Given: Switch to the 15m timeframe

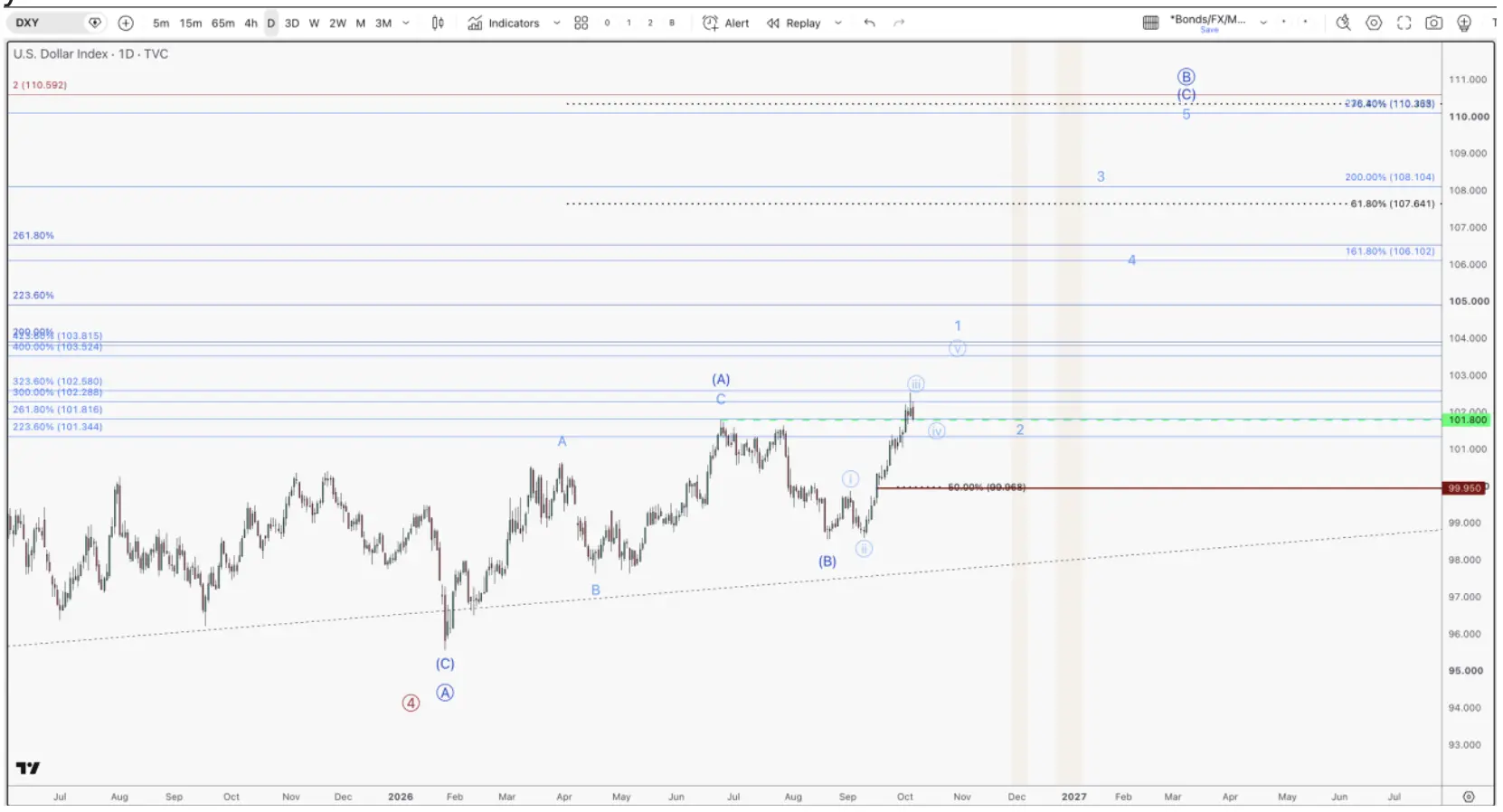Looking at the screenshot, I should (191, 24).
